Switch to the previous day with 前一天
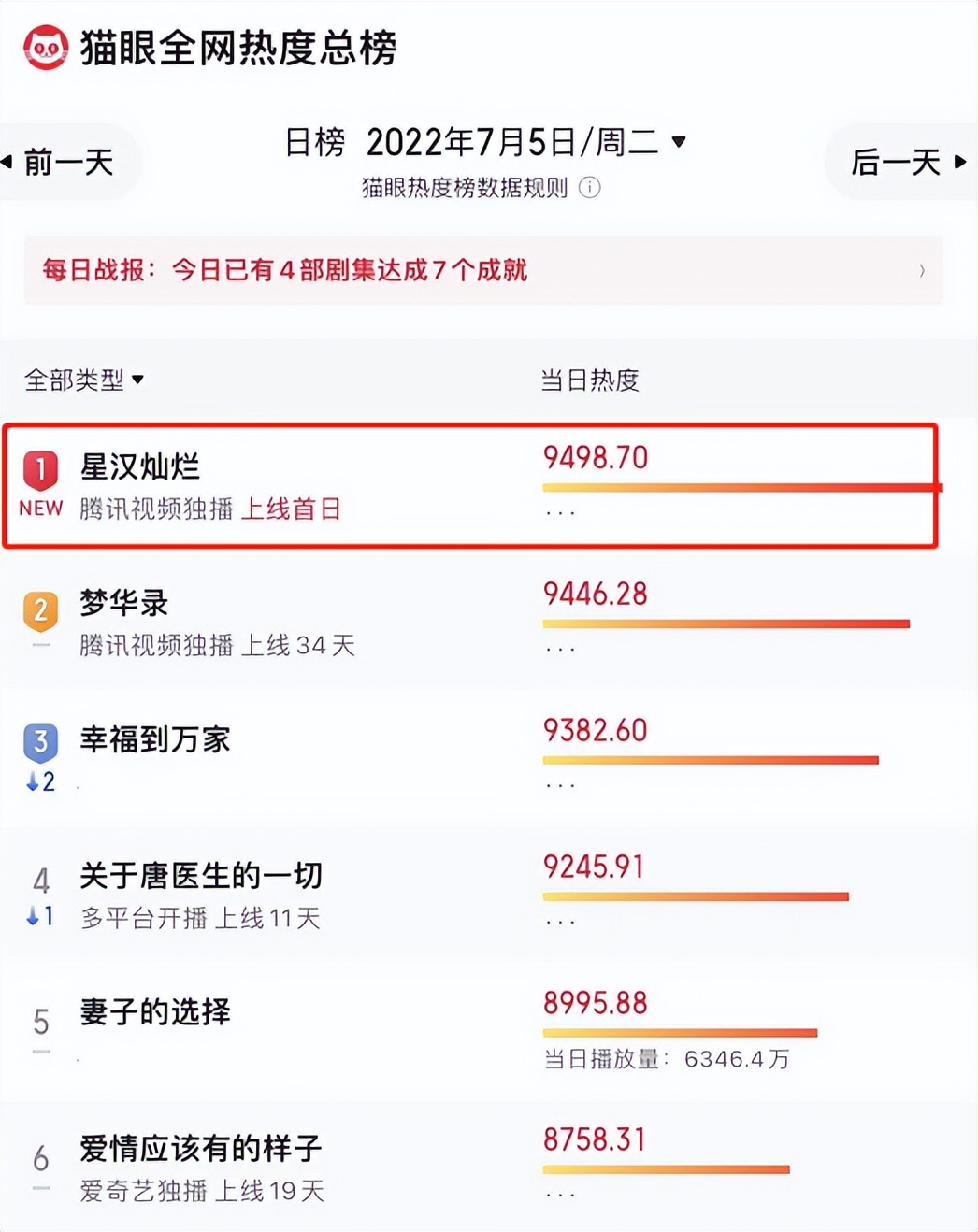This screenshot has width=978, height=1232. [x=65, y=162]
